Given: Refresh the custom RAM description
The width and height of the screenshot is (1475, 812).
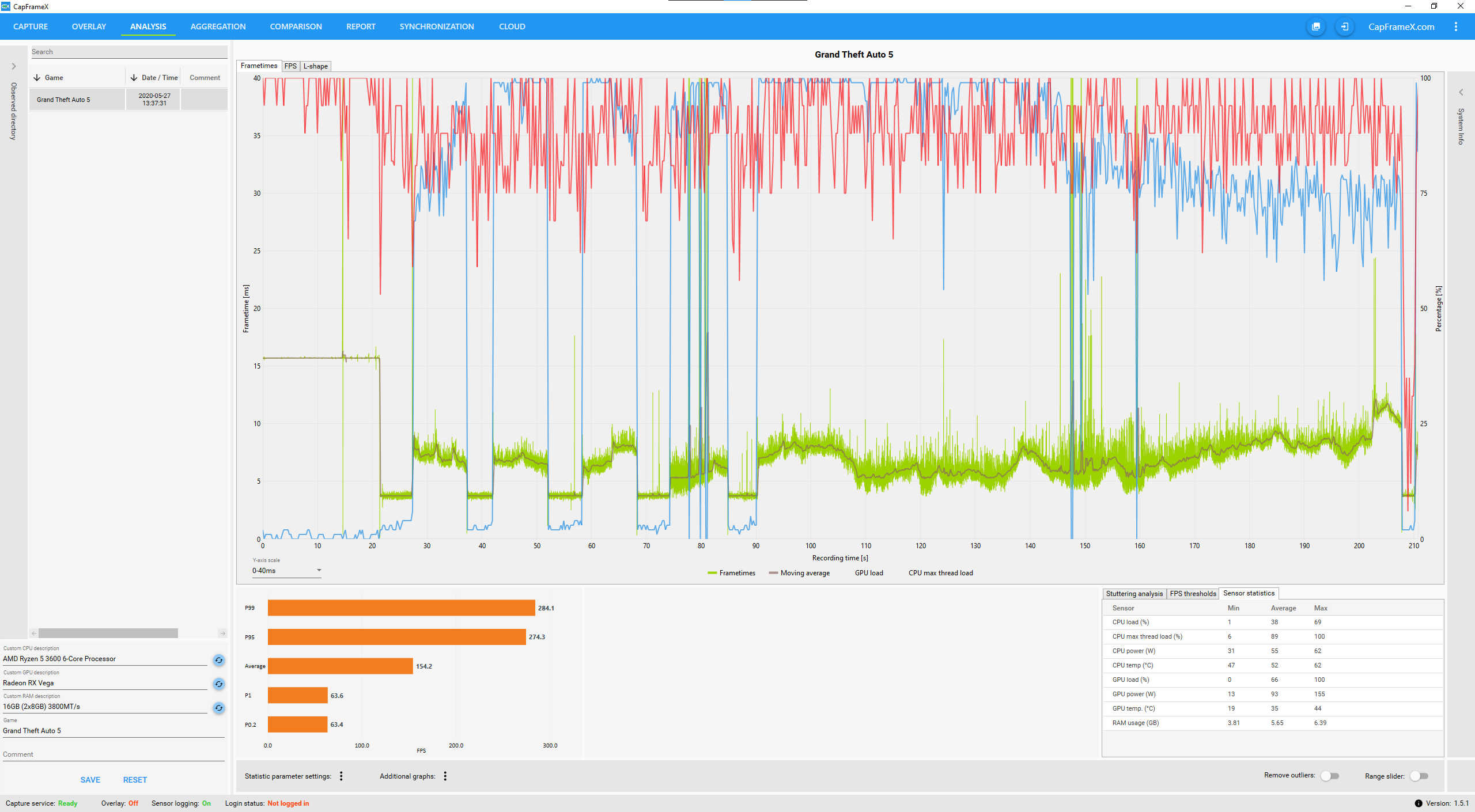Looking at the screenshot, I should pyautogui.click(x=218, y=708).
